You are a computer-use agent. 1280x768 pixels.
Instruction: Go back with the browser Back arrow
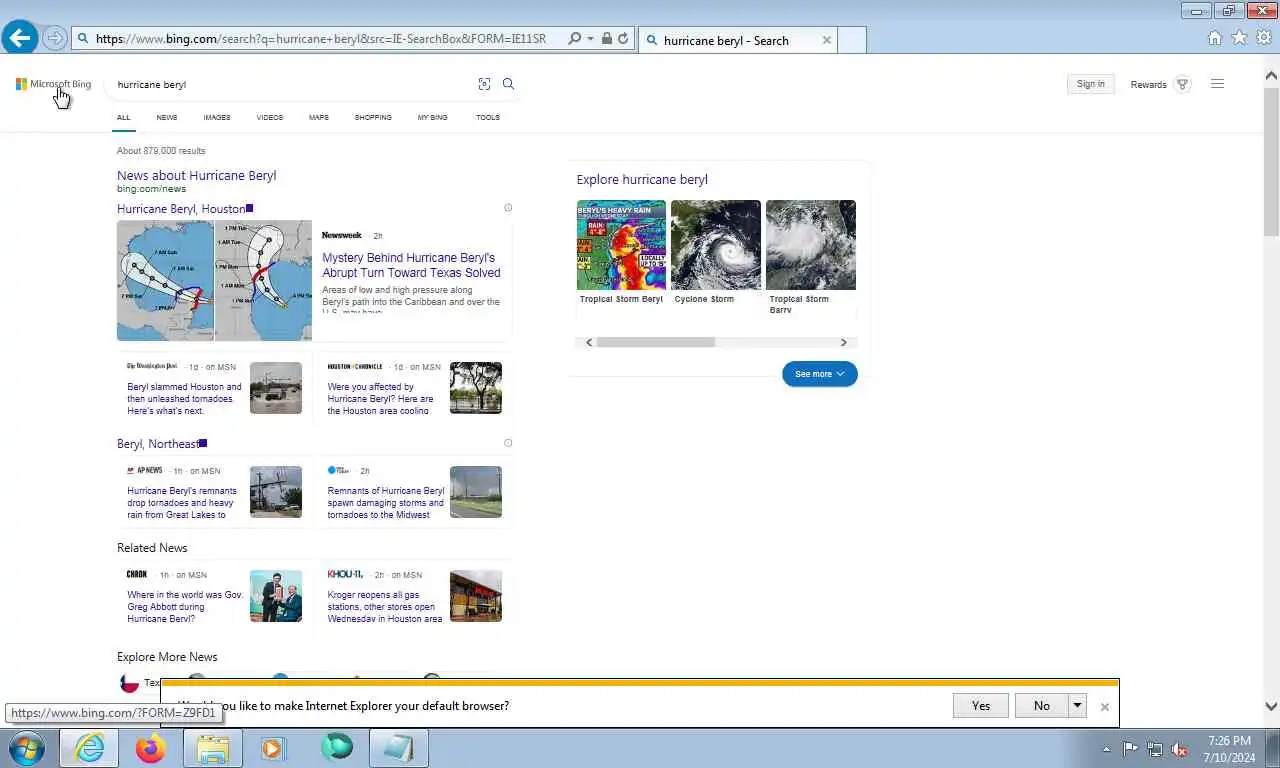(x=20, y=38)
